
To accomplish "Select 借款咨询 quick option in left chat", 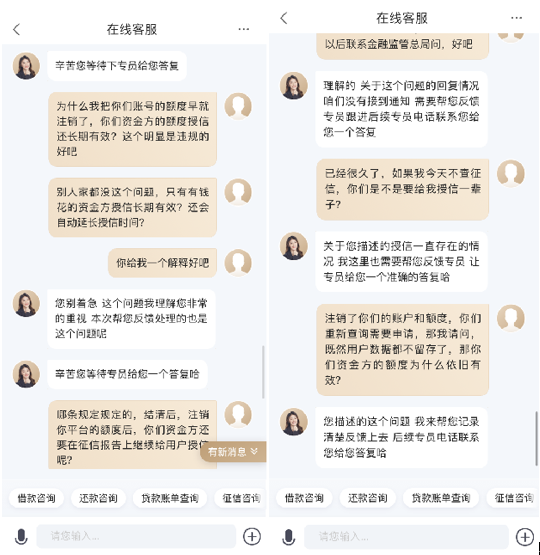I will point(37,498).
